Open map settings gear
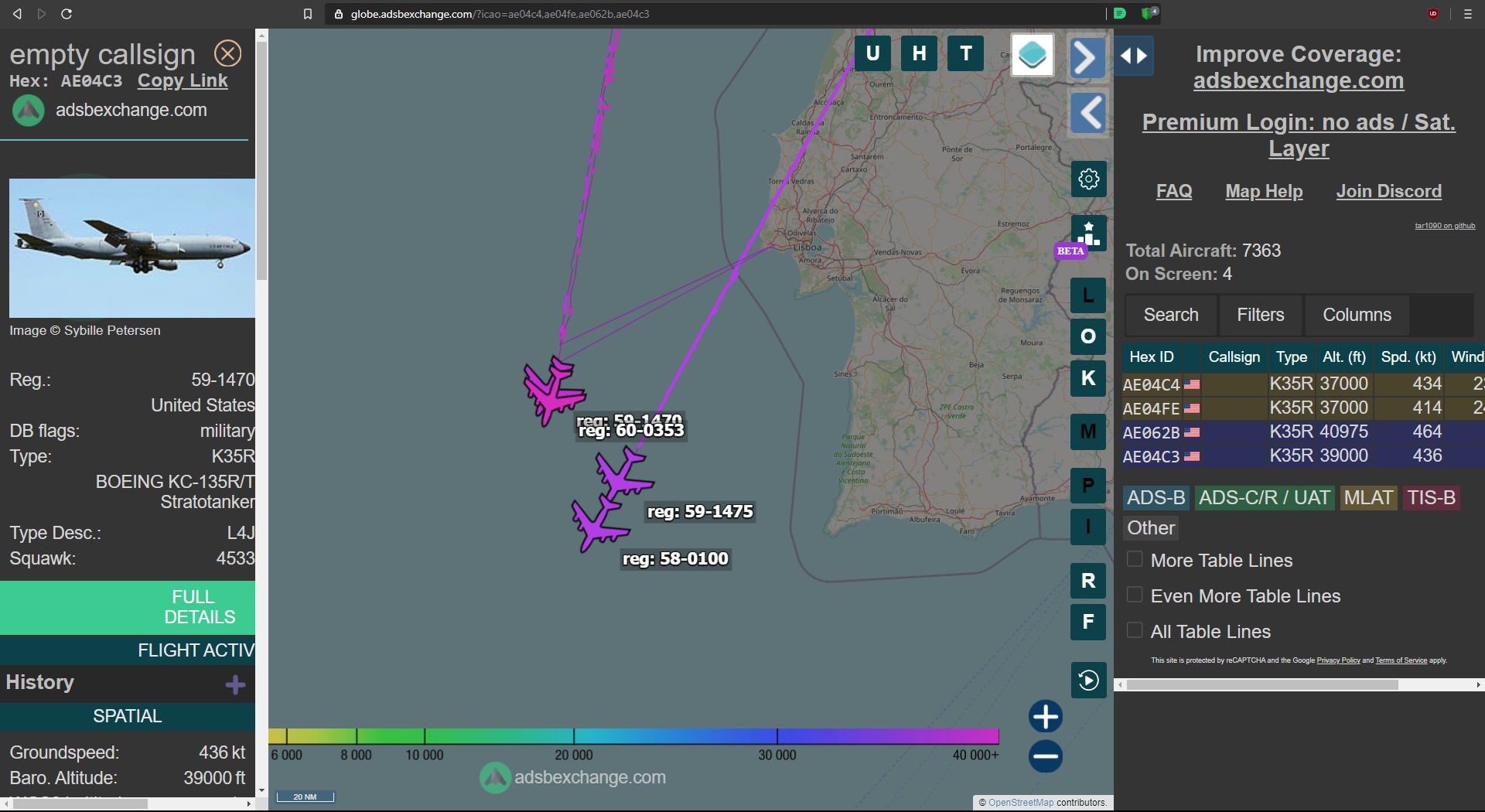 1088,179
